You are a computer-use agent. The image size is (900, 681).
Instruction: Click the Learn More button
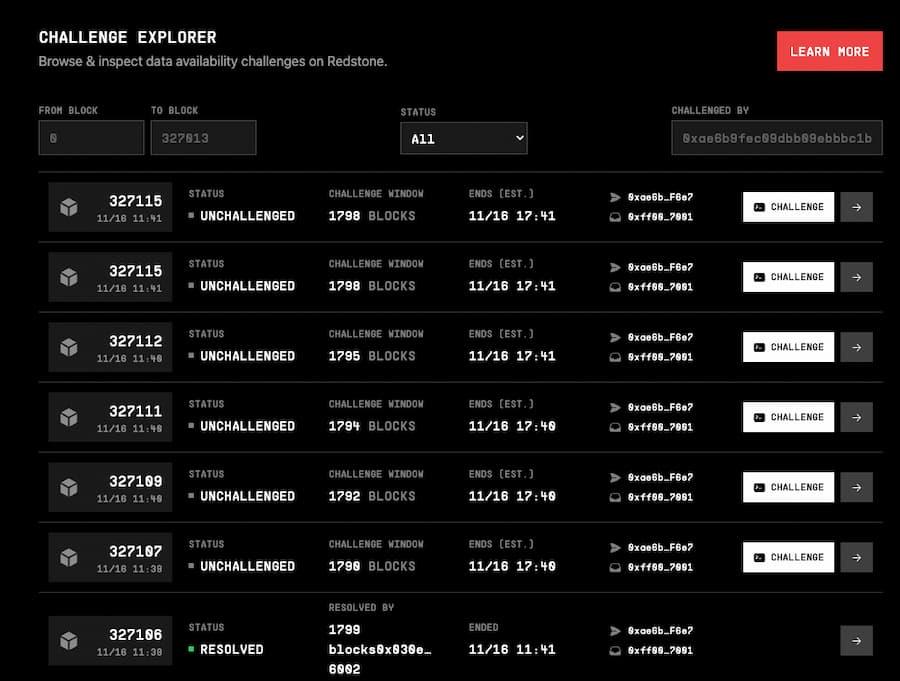coord(829,51)
